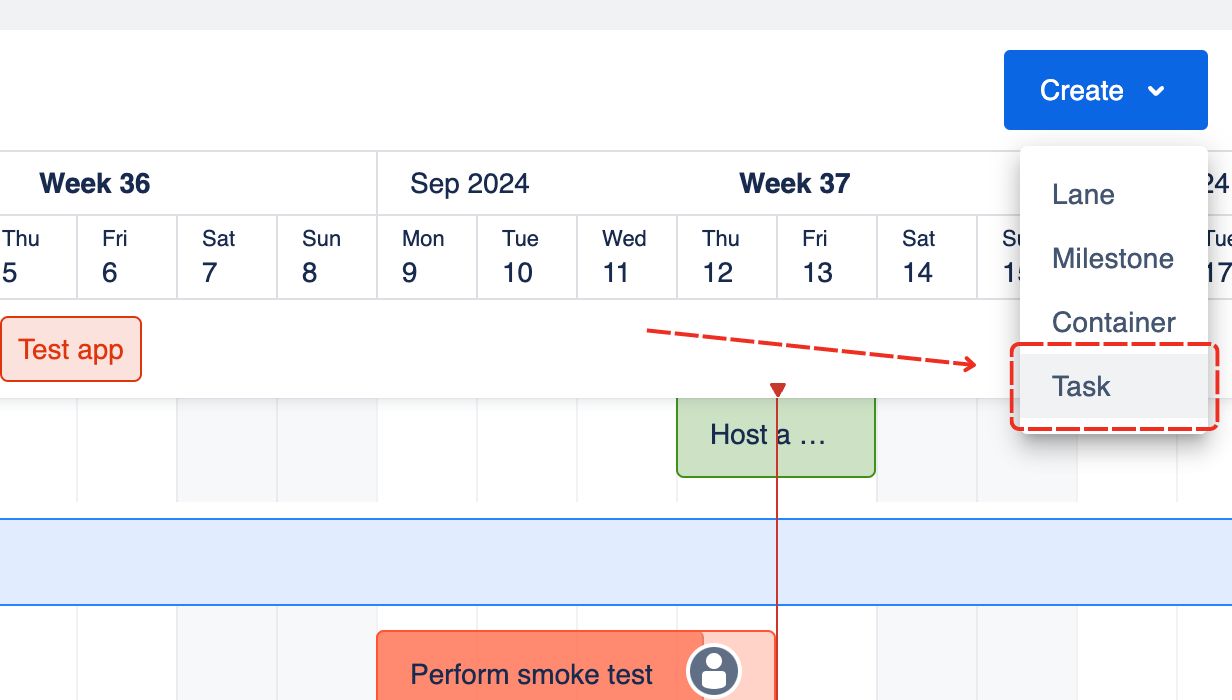Click the Week 37 header
This screenshot has width=1232, height=700.
(794, 183)
